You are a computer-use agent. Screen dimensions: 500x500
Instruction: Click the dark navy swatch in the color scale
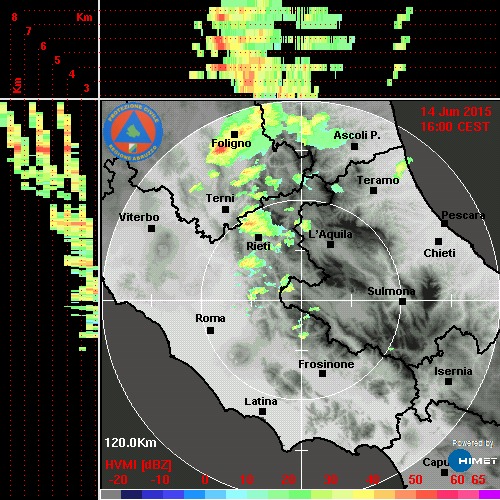pyautogui.click(x=131, y=495)
